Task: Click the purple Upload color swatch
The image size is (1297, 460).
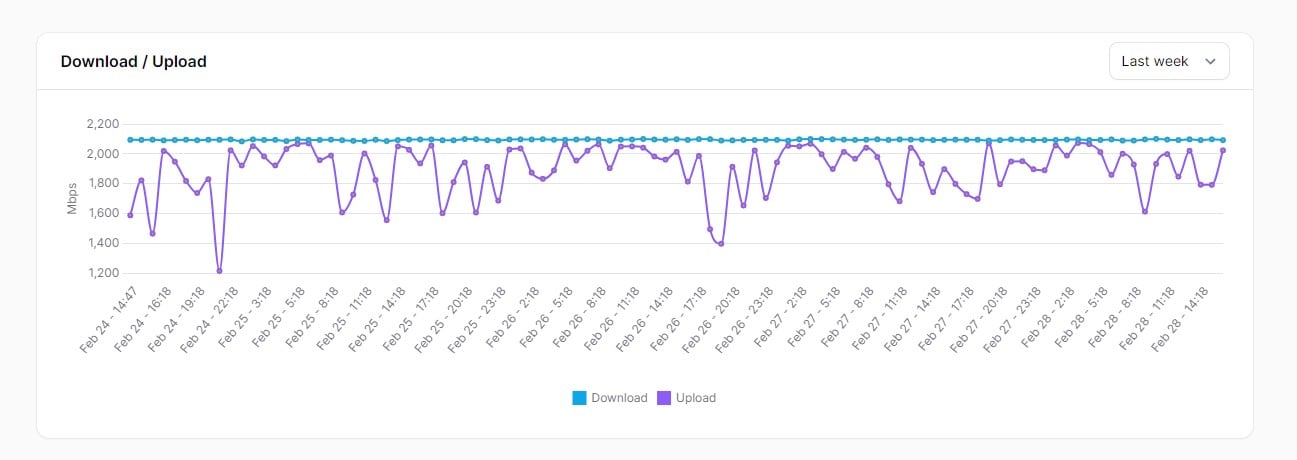Action: pyautogui.click(x=664, y=398)
